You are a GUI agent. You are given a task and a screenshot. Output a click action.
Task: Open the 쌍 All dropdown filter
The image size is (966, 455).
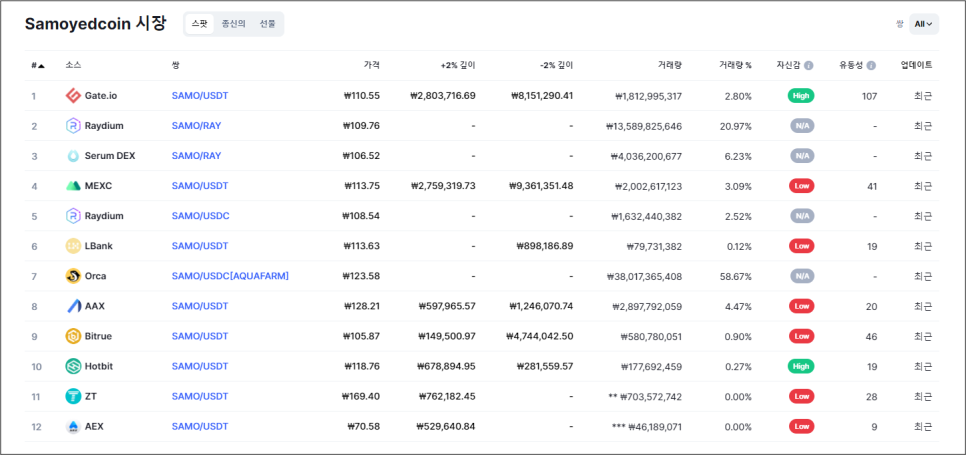click(923, 24)
